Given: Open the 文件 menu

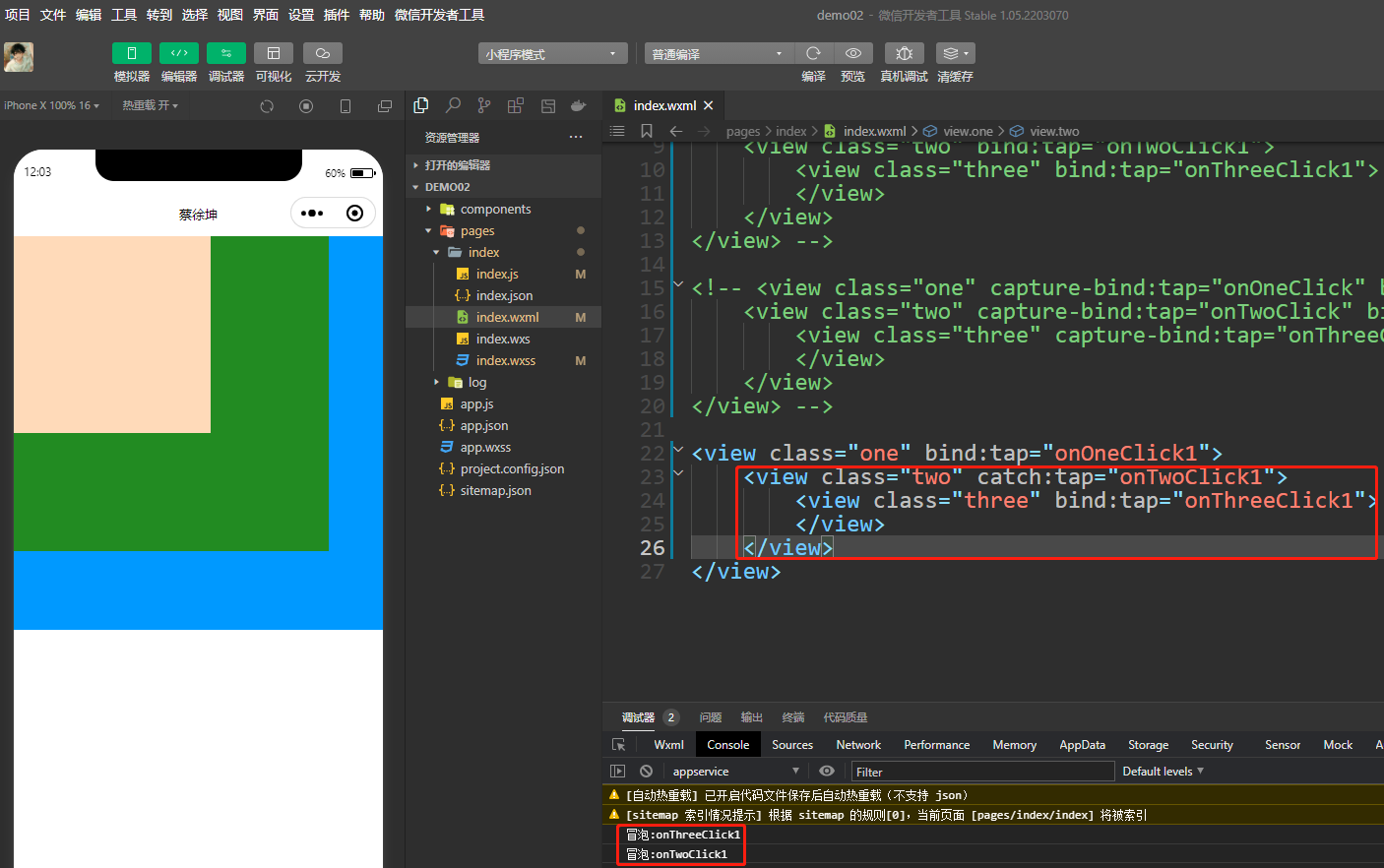Looking at the screenshot, I should [53, 15].
